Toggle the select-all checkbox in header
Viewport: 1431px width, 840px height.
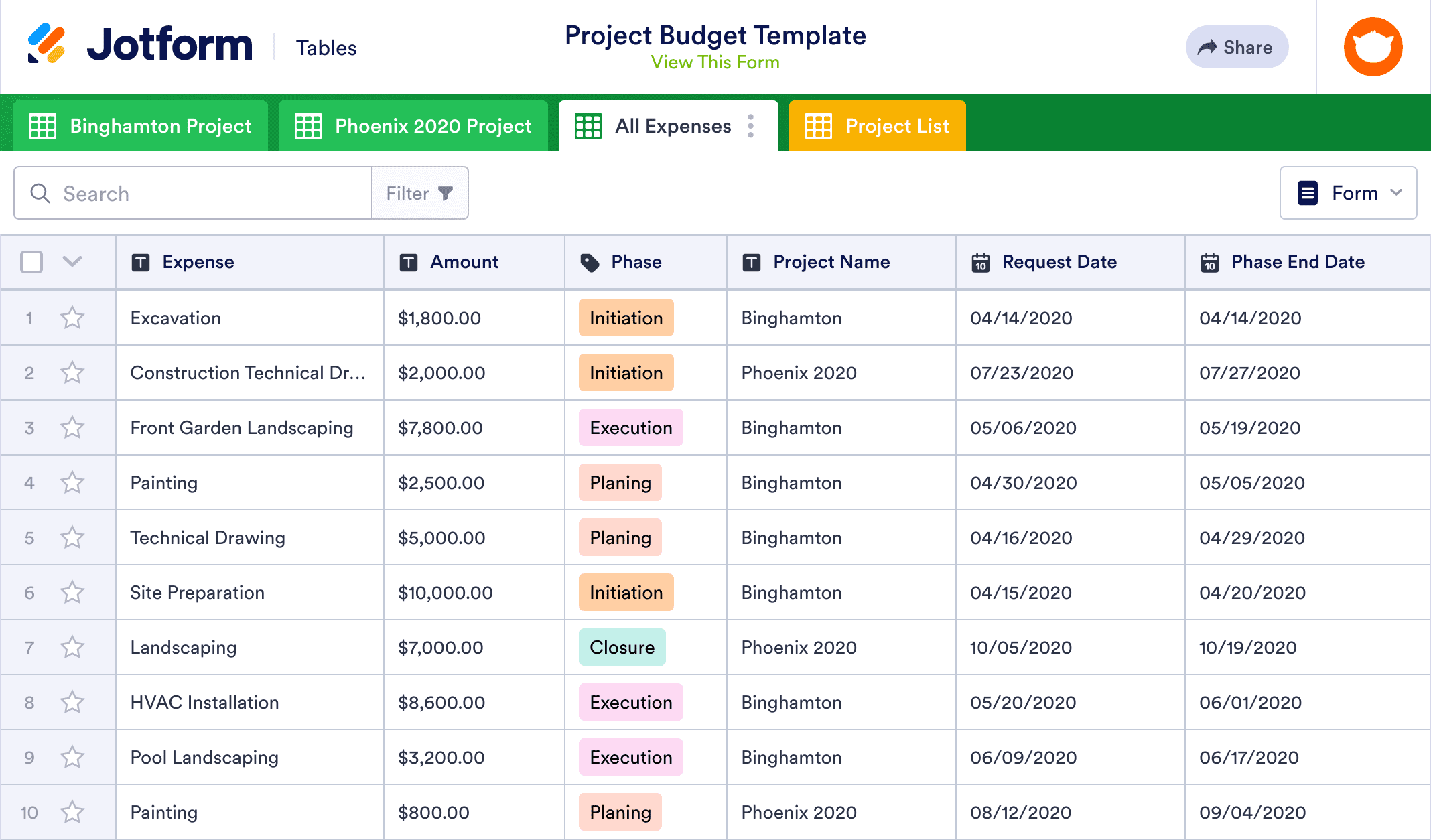[x=31, y=262]
